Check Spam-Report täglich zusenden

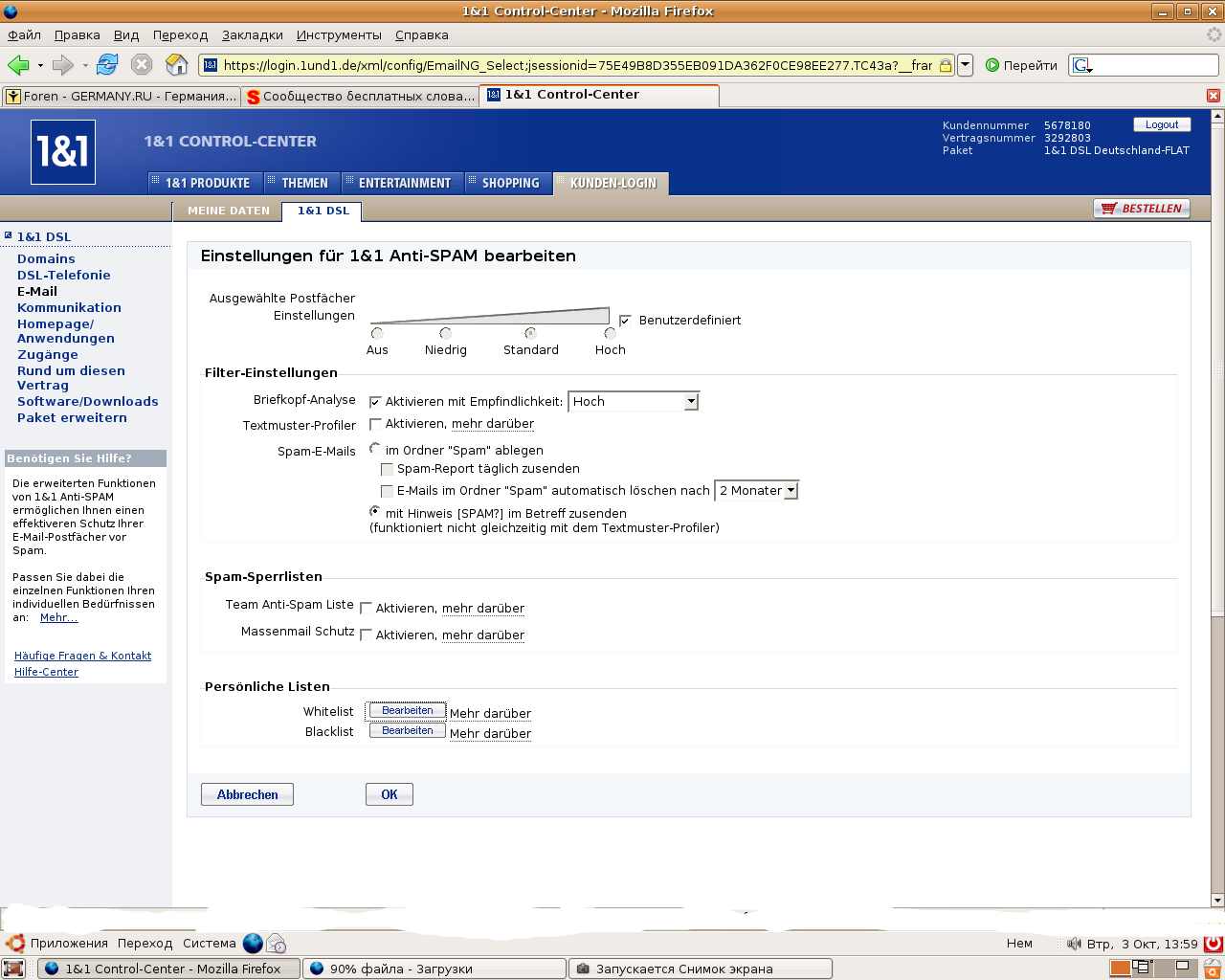(x=387, y=469)
